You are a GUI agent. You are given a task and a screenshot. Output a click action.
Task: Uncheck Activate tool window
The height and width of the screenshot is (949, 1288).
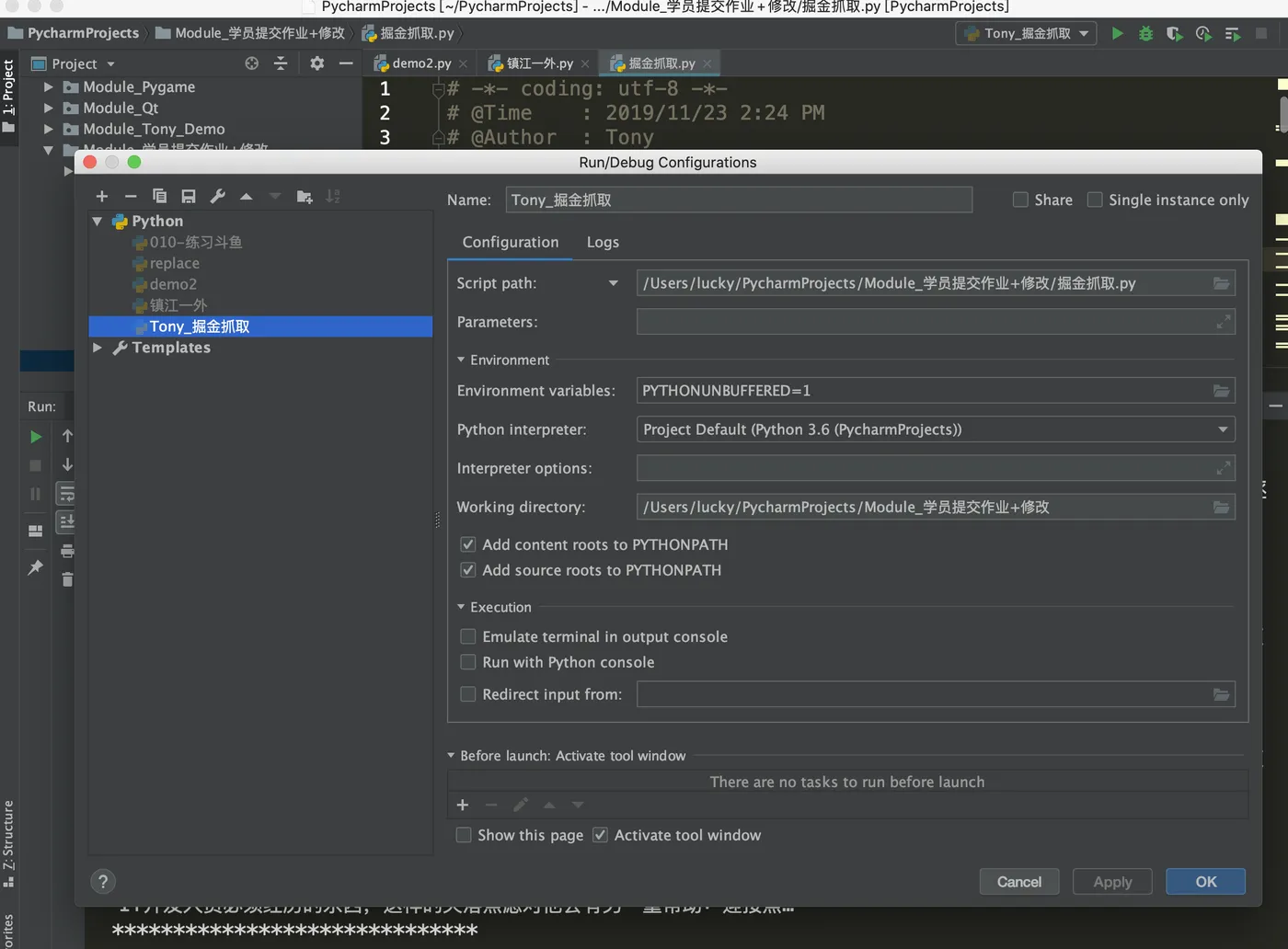pyautogui.click(x=600, y=835)
